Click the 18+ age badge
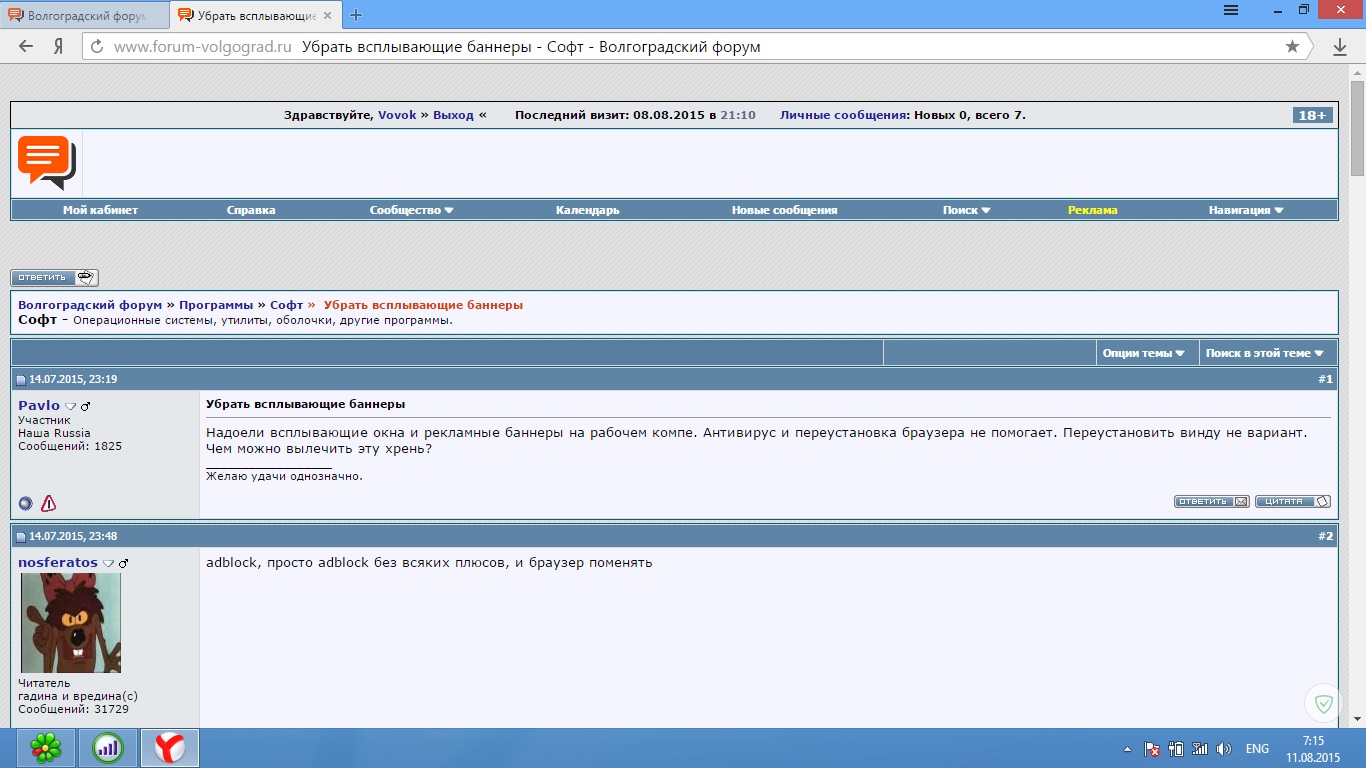1366x768 pixels. (1312, 115)
